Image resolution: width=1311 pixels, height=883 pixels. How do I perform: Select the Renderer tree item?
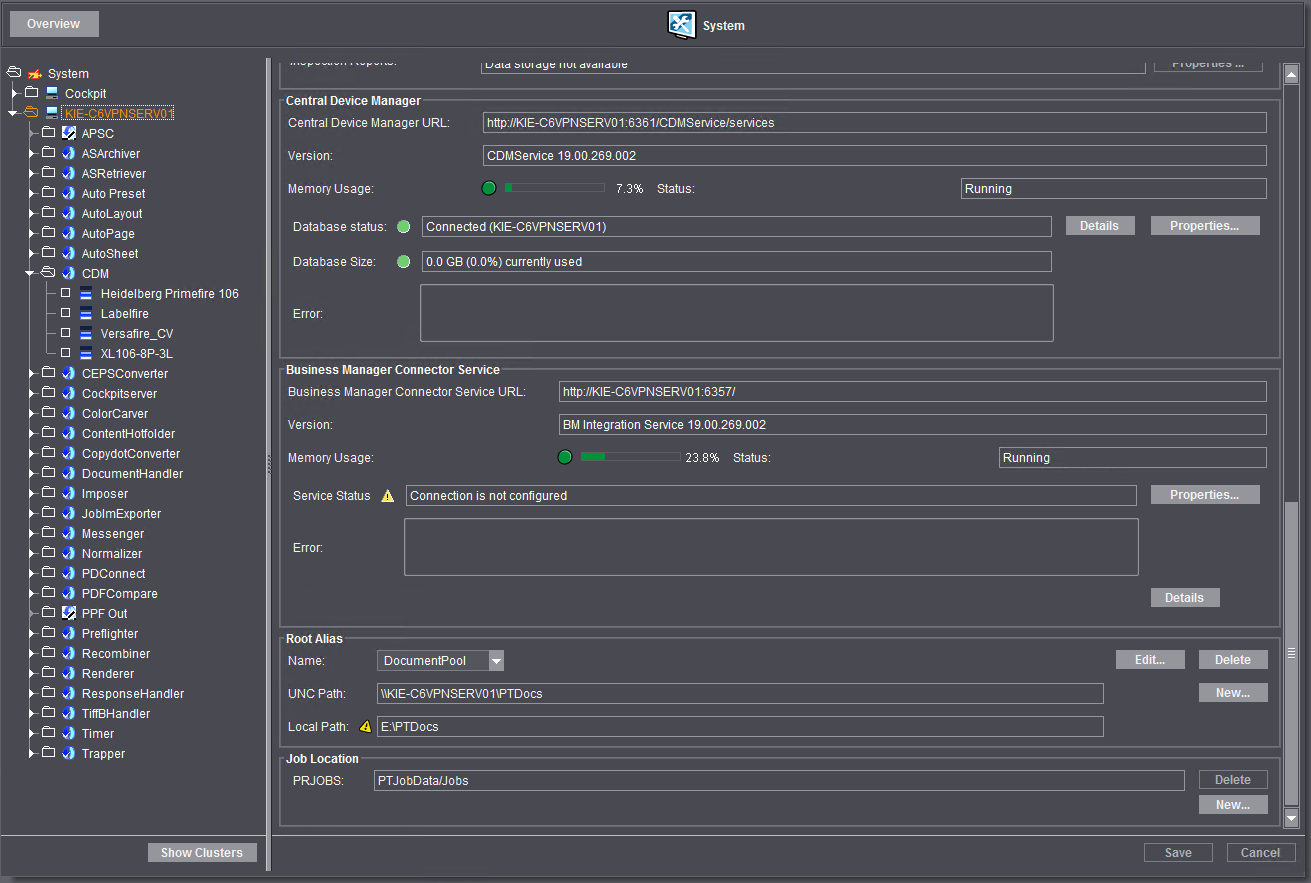pos(107,673)
